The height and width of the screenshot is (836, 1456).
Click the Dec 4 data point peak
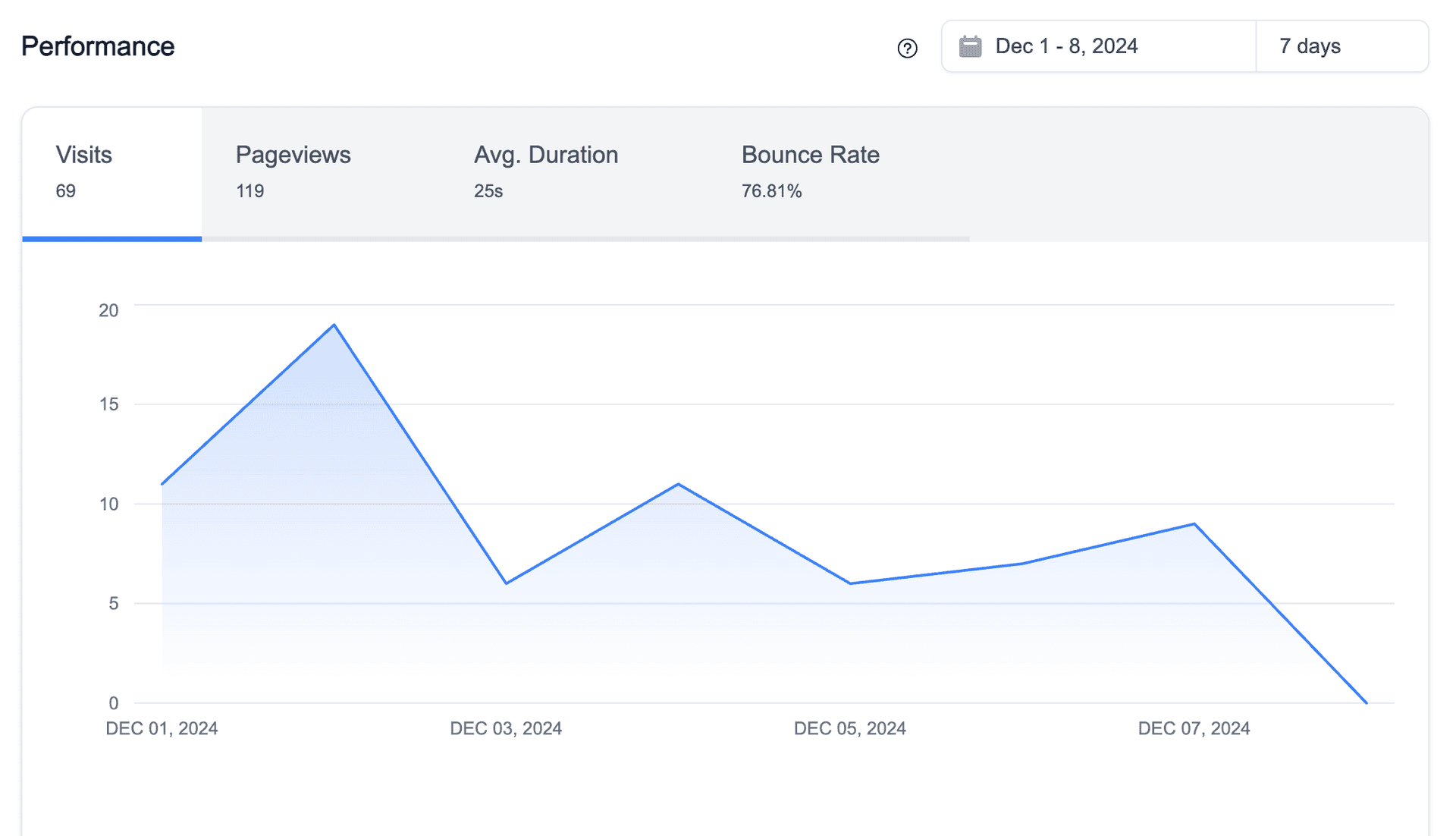pos(679,483)
